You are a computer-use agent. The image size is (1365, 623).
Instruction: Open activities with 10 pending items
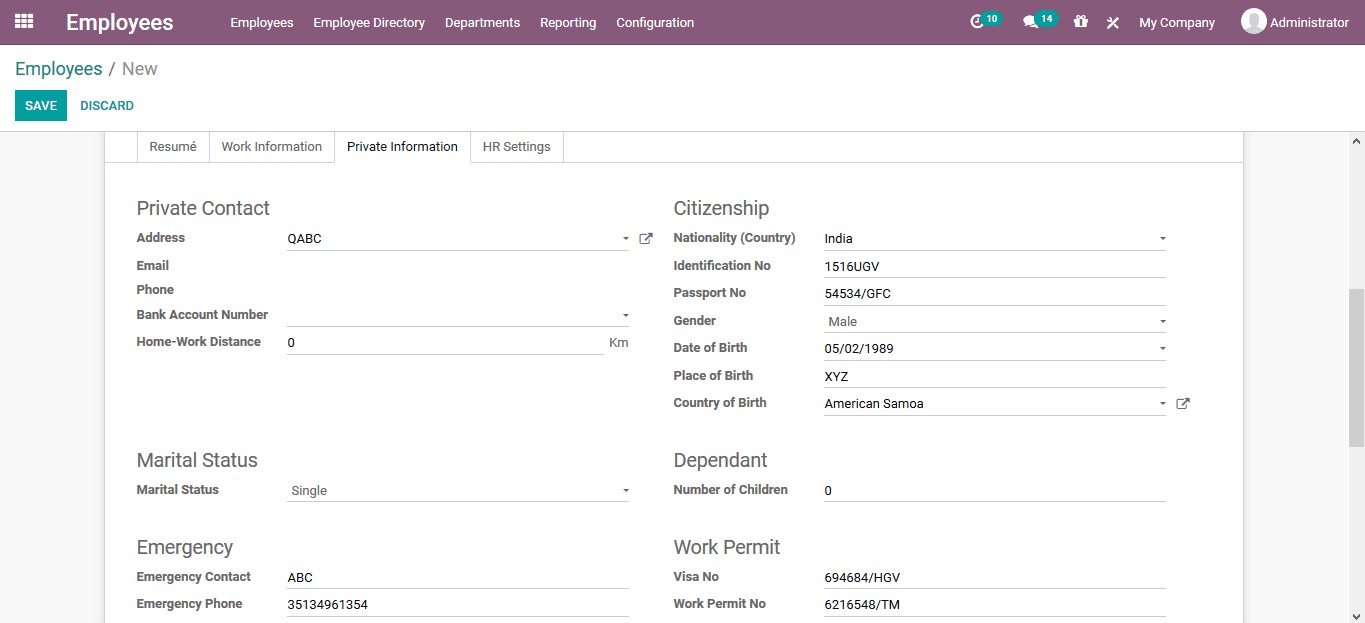pos(983,20)
